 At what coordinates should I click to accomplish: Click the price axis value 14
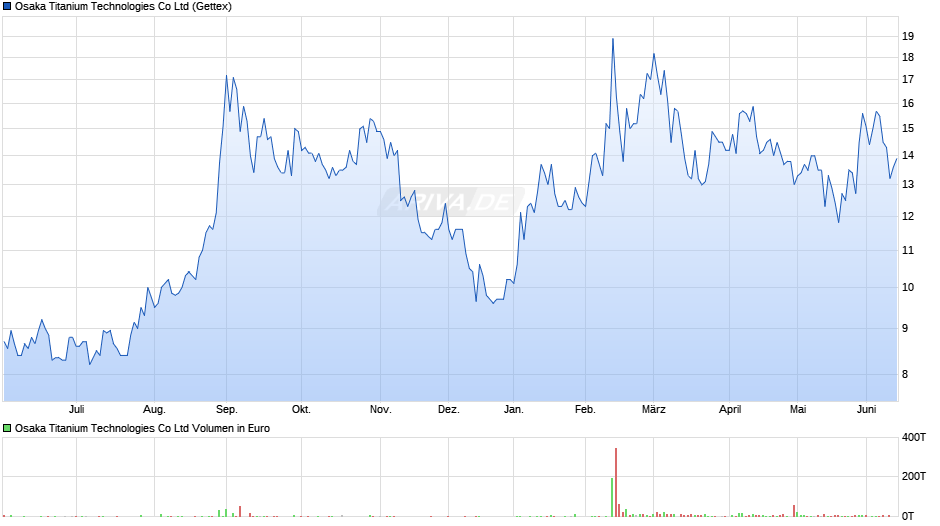click(x=908, y=155)
